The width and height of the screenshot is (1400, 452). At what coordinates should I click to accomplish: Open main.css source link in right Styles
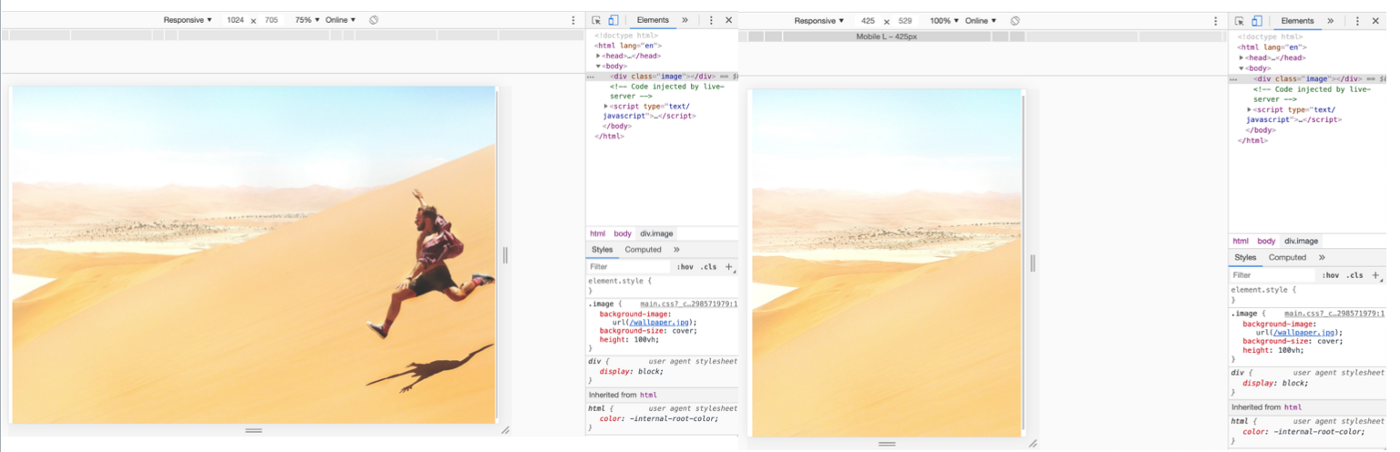(x=1335, y=313)
